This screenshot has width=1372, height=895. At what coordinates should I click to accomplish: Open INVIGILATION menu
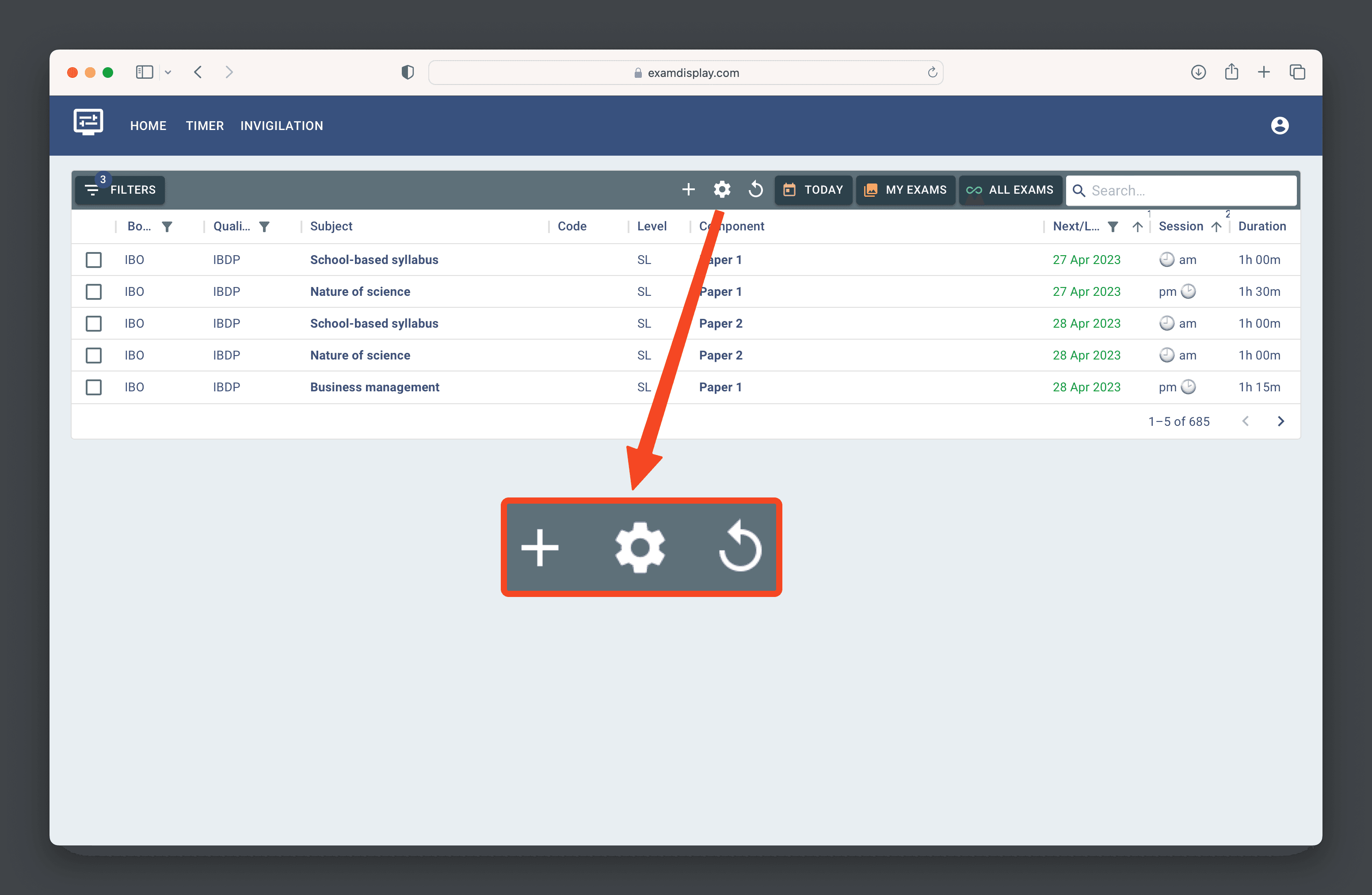(281, 126)
